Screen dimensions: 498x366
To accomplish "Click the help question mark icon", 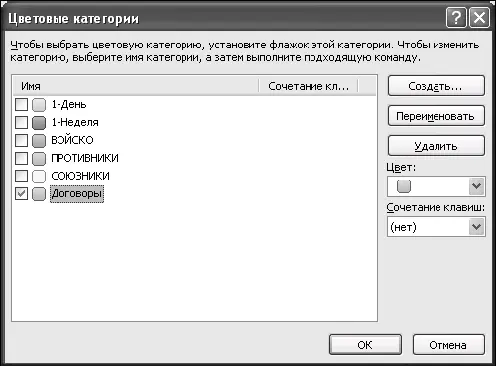I will tap(456, 17).
